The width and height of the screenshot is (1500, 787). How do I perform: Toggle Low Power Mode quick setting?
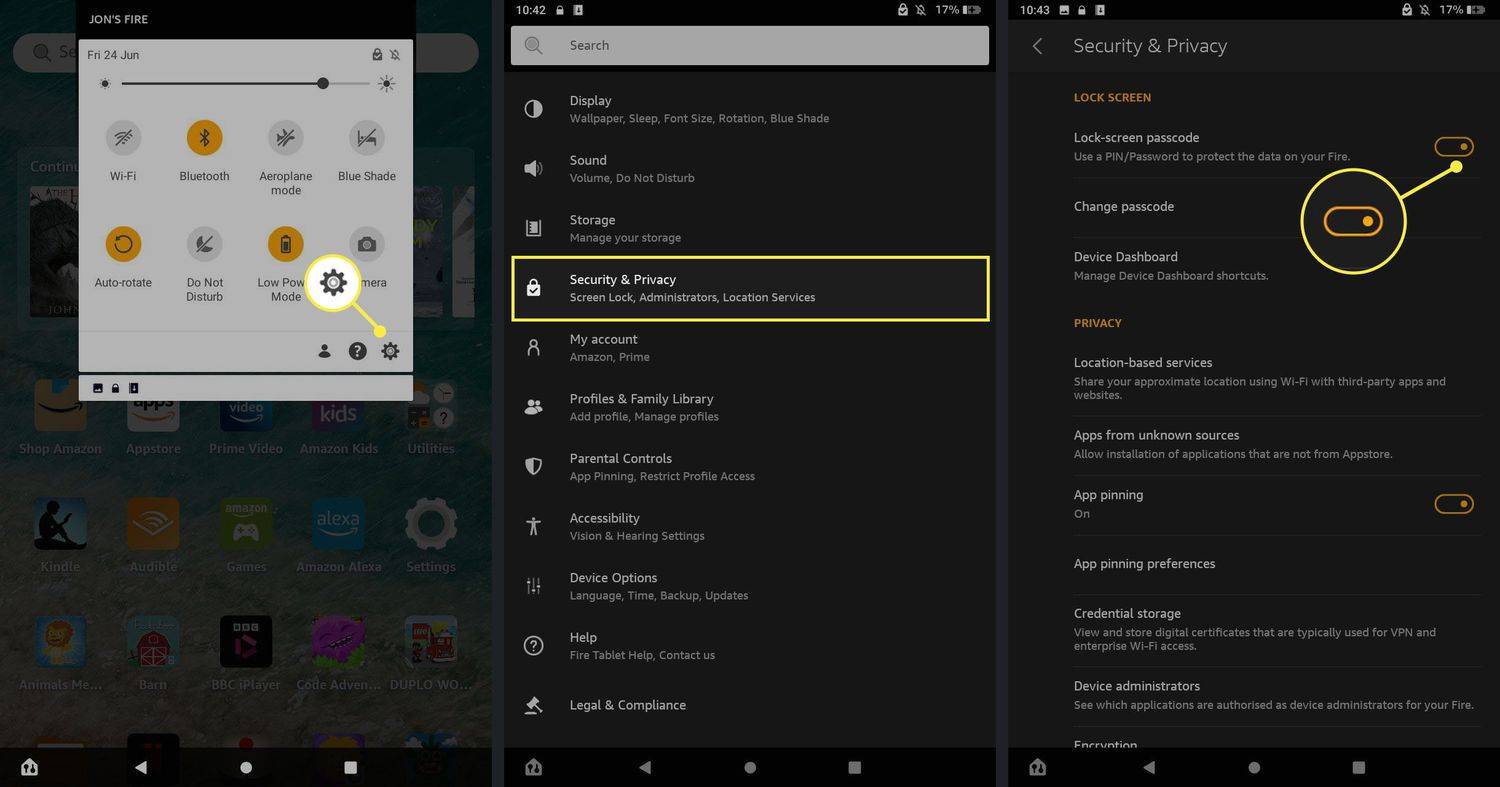[285, 243]
